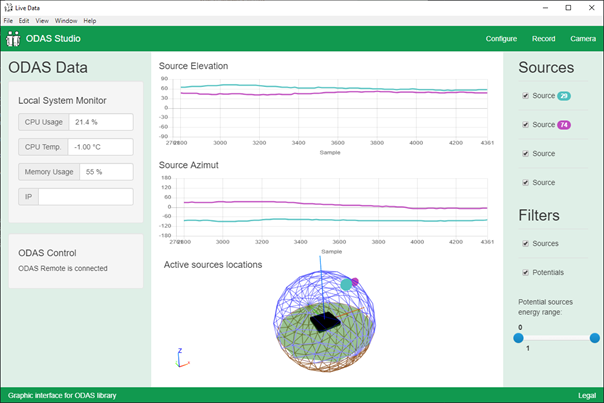Click the teal source sphere in 3D view
Screen dimensions: 604x403
tap(346, 284)
